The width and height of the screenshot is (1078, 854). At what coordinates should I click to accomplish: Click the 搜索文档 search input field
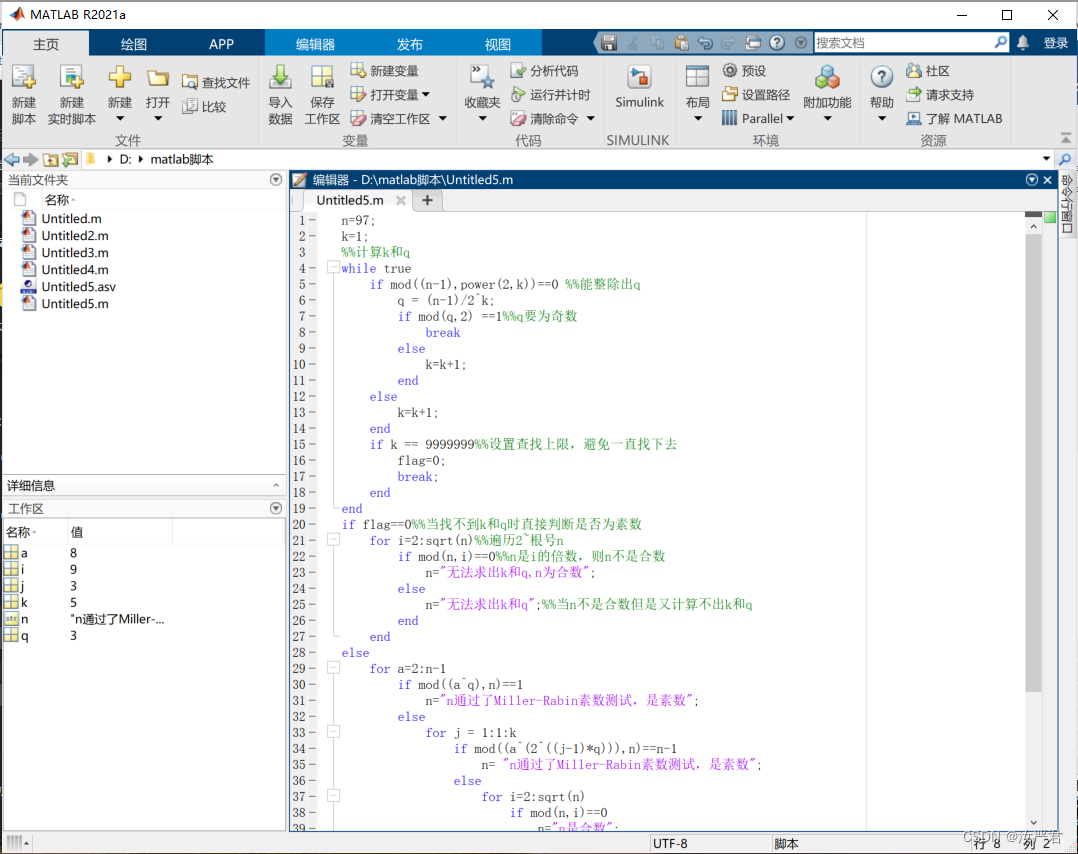click(903, 43)
